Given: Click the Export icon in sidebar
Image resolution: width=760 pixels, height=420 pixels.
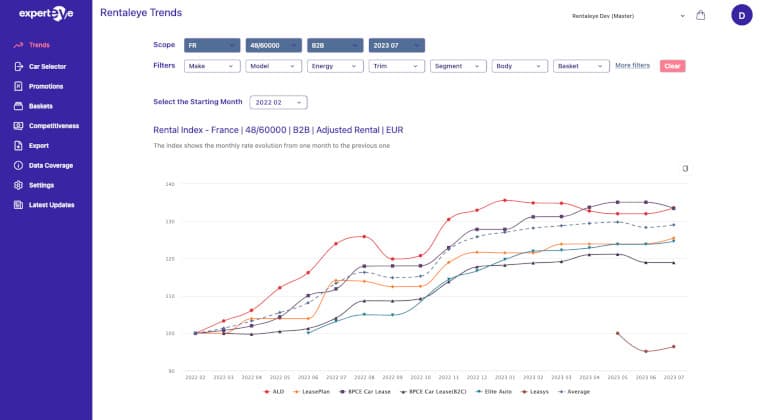Looking at the screenshot, I should coord(18,145).
